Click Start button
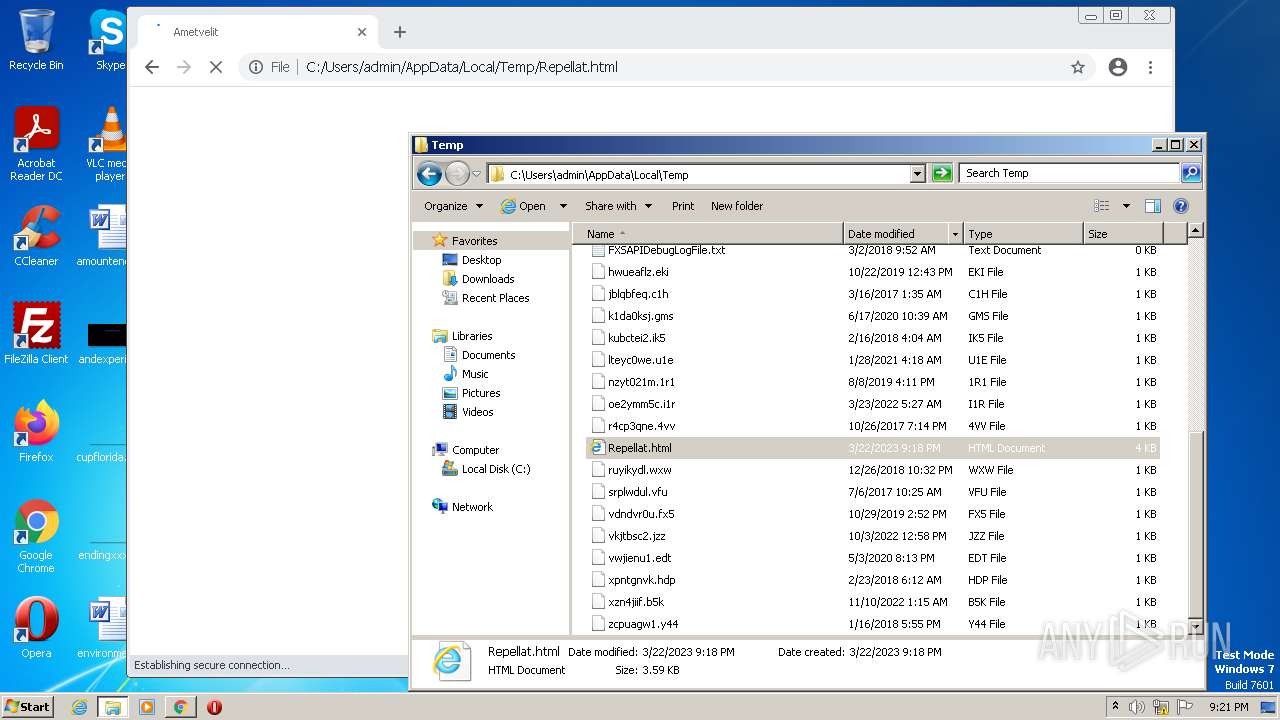The height and width of the screenshot is (720, 1280). click(x=28, y=706)
